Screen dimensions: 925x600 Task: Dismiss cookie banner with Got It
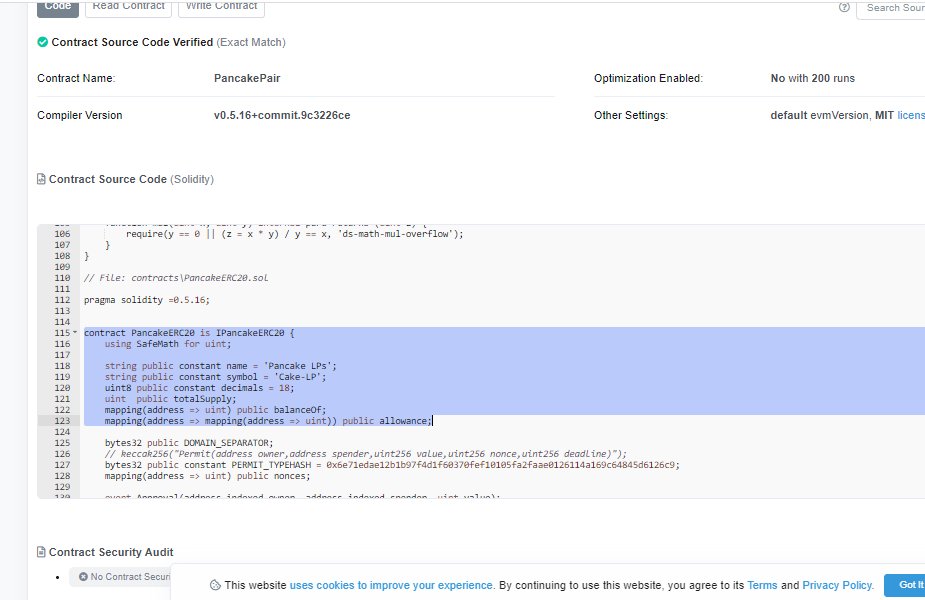point(905,585)
